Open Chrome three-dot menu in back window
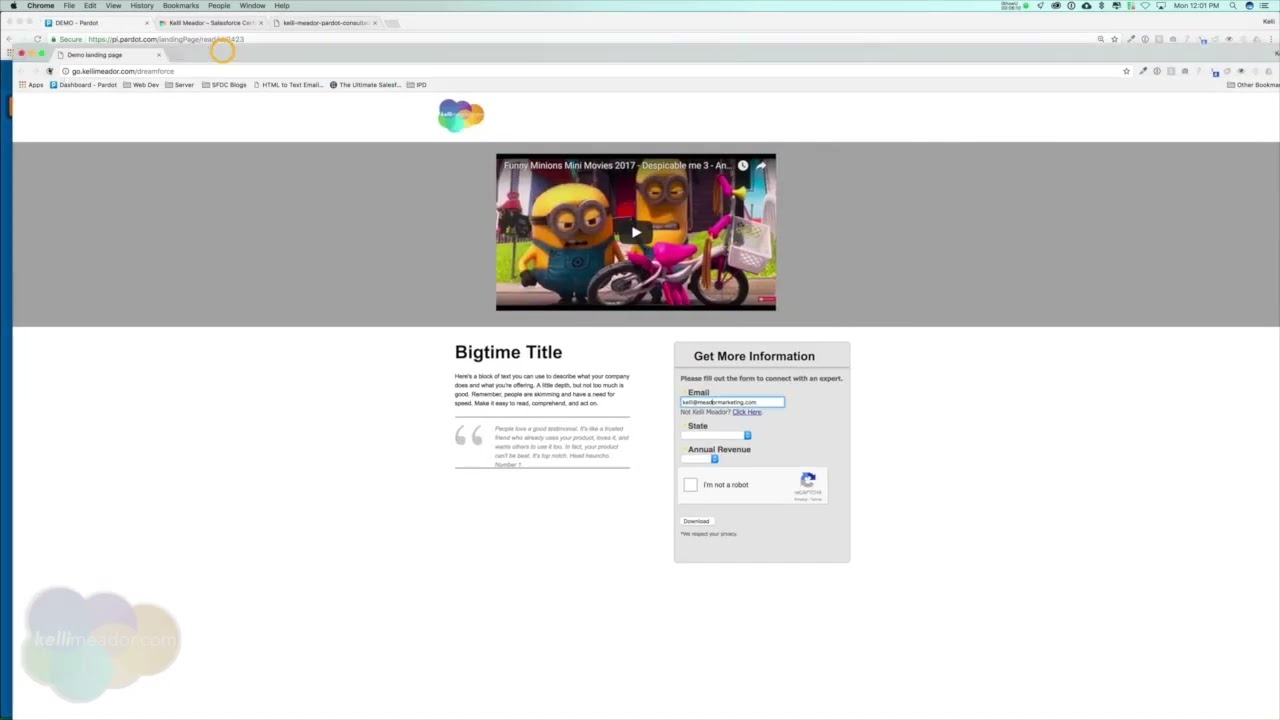1280x720 pixels. [x=1270, y=39]
